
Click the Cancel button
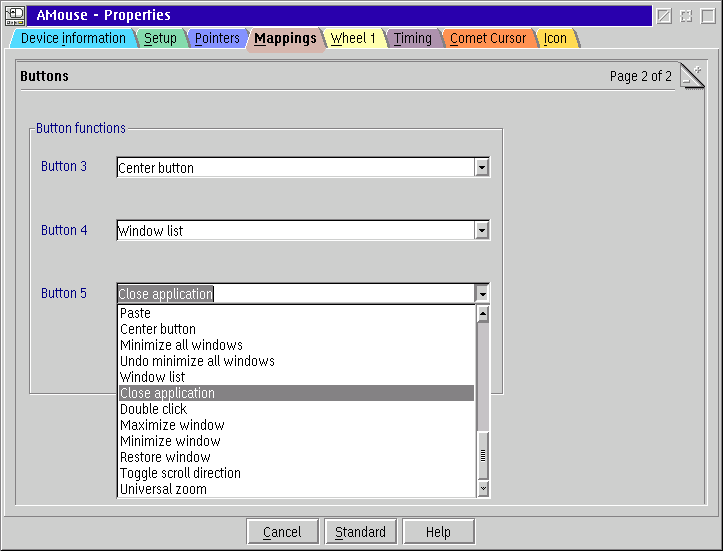tap(282, 532)
